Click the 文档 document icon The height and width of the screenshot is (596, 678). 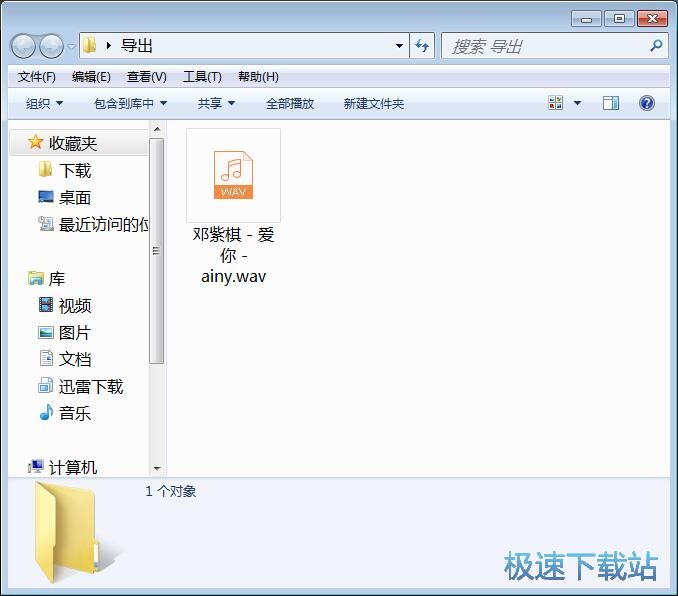(x=46, y=358)
